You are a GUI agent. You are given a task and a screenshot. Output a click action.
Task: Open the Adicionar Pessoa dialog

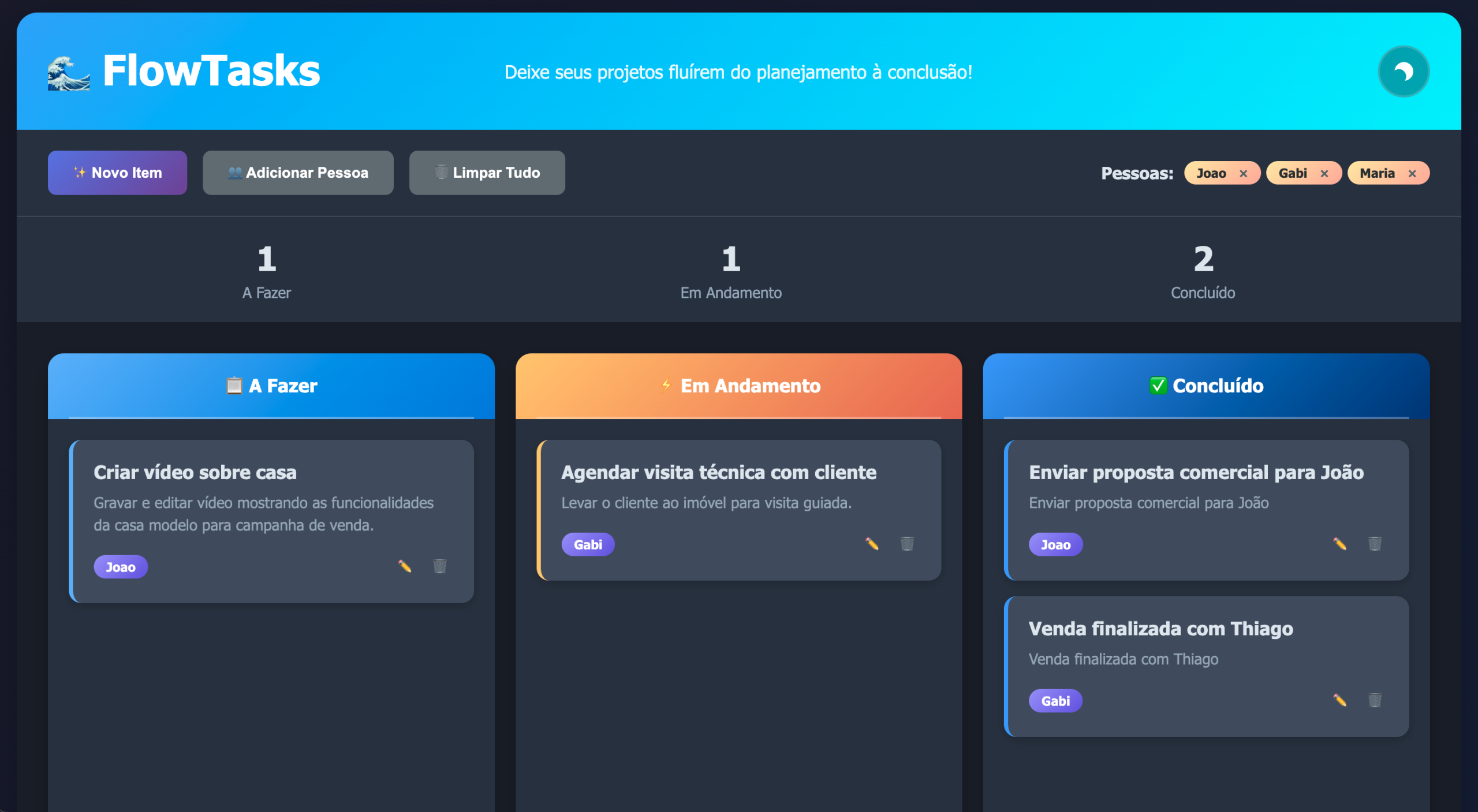(298, 173)
